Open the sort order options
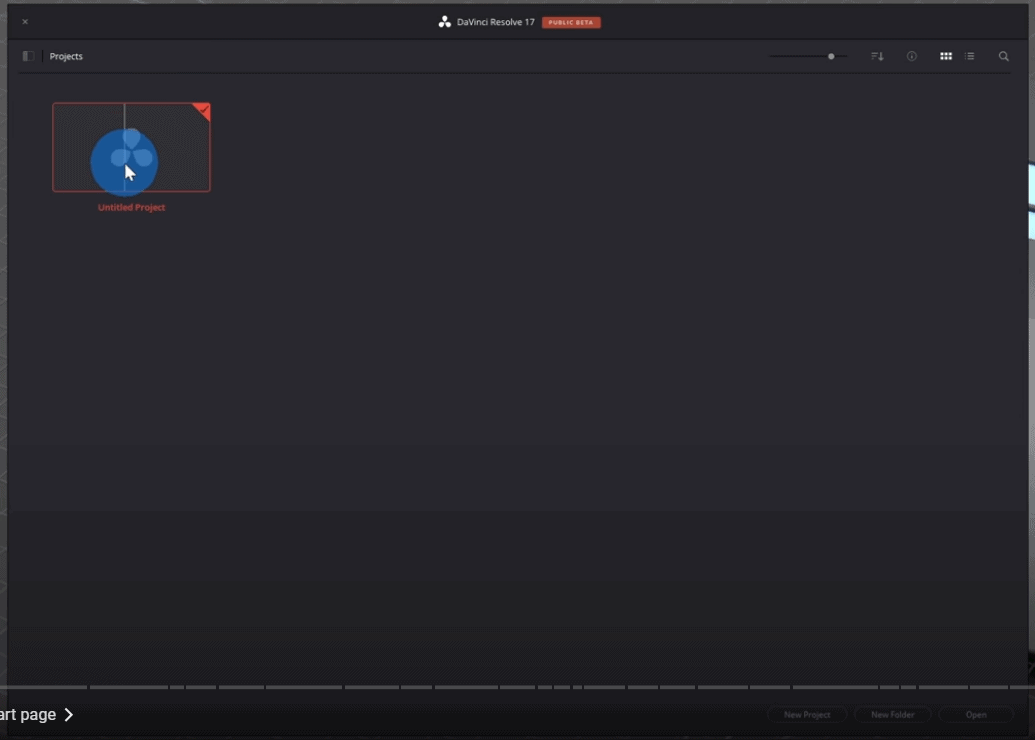 click(877, 56)
